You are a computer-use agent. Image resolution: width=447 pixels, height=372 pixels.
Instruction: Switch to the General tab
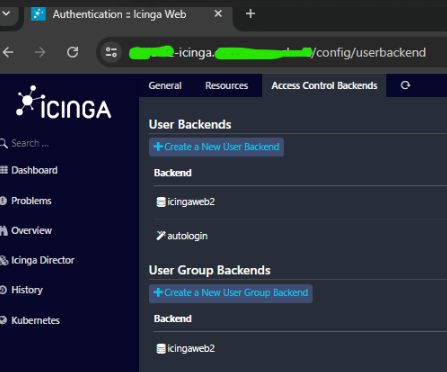click(x=165, y=86)
